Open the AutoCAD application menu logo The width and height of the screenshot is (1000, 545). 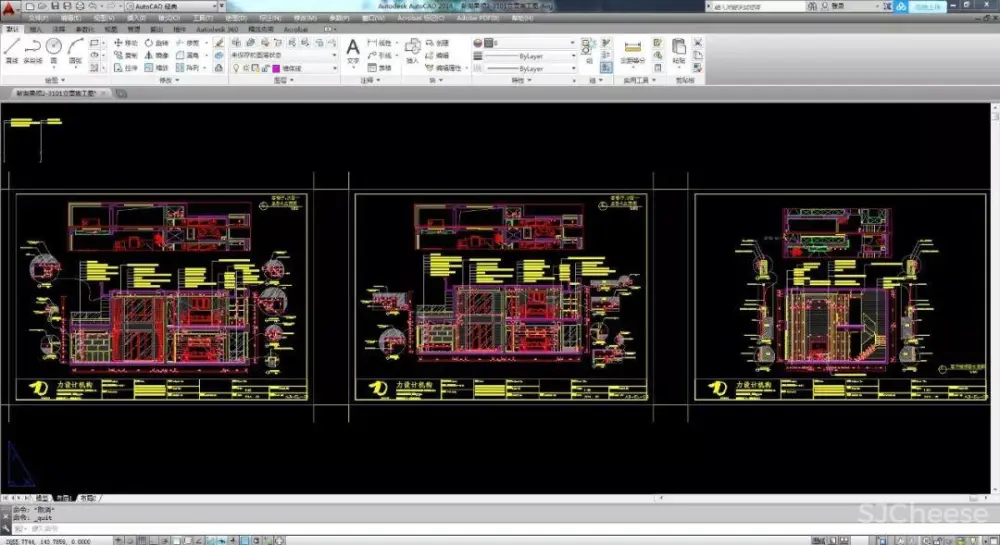click(x=11, y=8)
